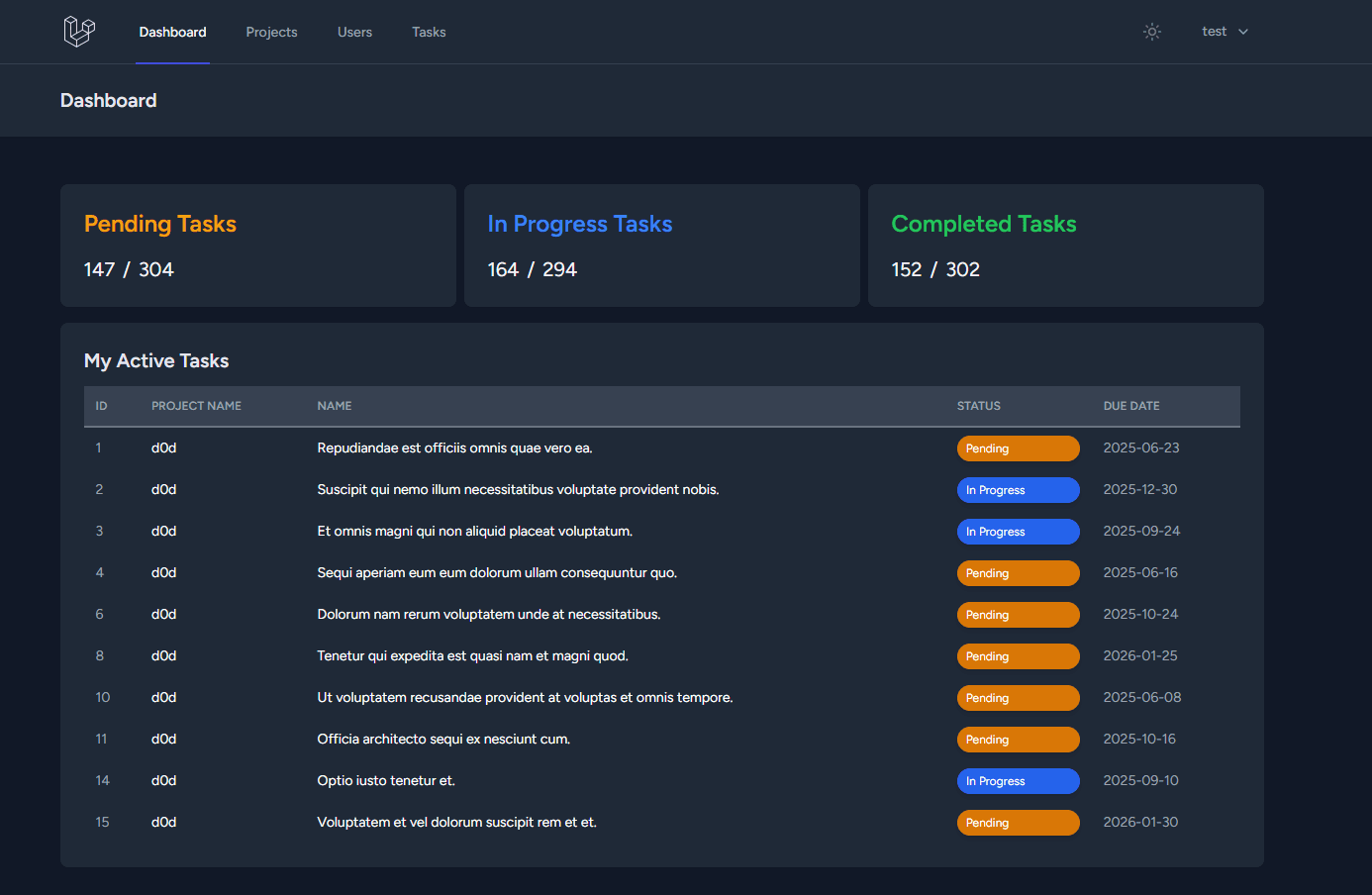Click the In Progress badge on task 2
Screen dimensions: 1372x895
coord(1018,489)
